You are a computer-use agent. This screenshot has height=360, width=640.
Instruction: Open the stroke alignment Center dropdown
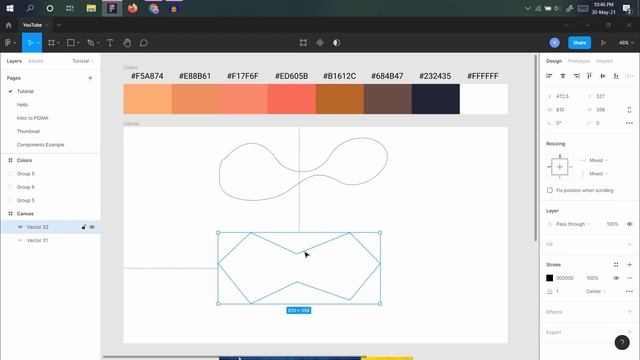coord(596,291)
